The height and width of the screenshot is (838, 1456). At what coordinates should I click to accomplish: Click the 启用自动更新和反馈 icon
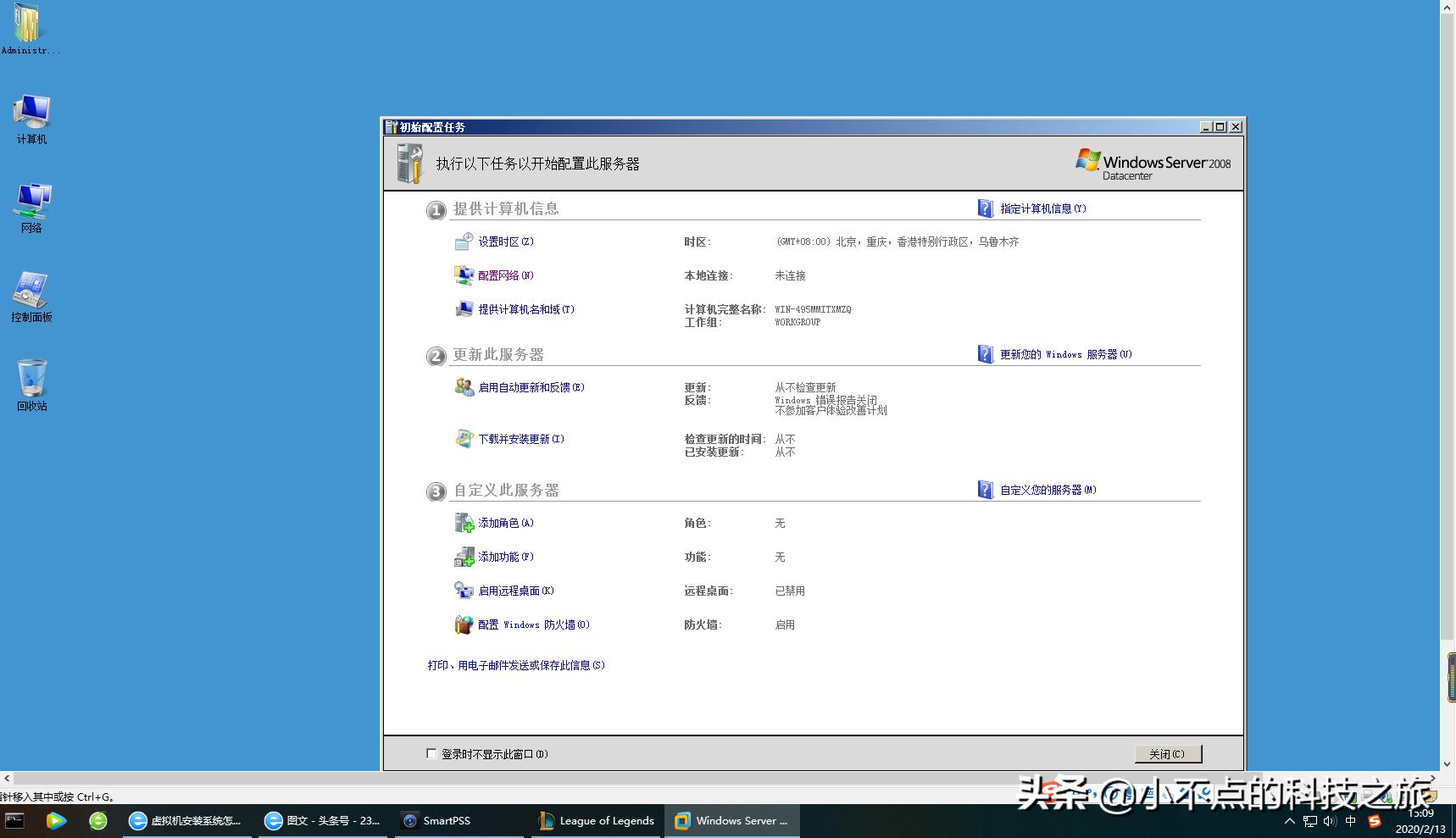click(x=464, y=387)
